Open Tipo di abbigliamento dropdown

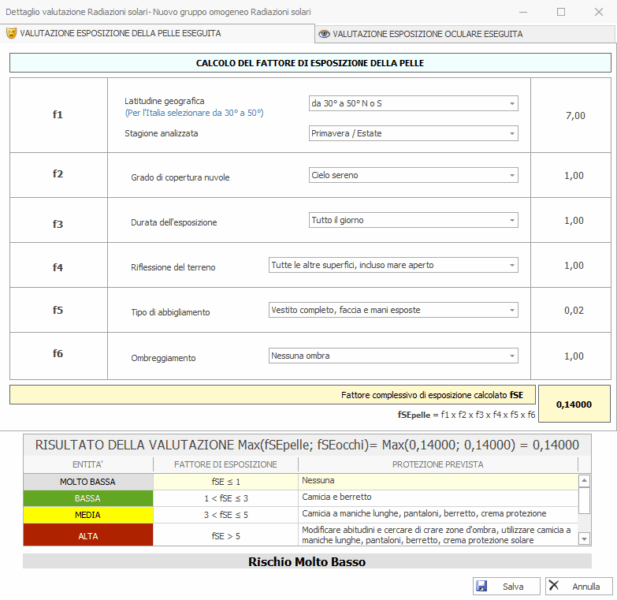pyautogui.click(x=393, y=310)
